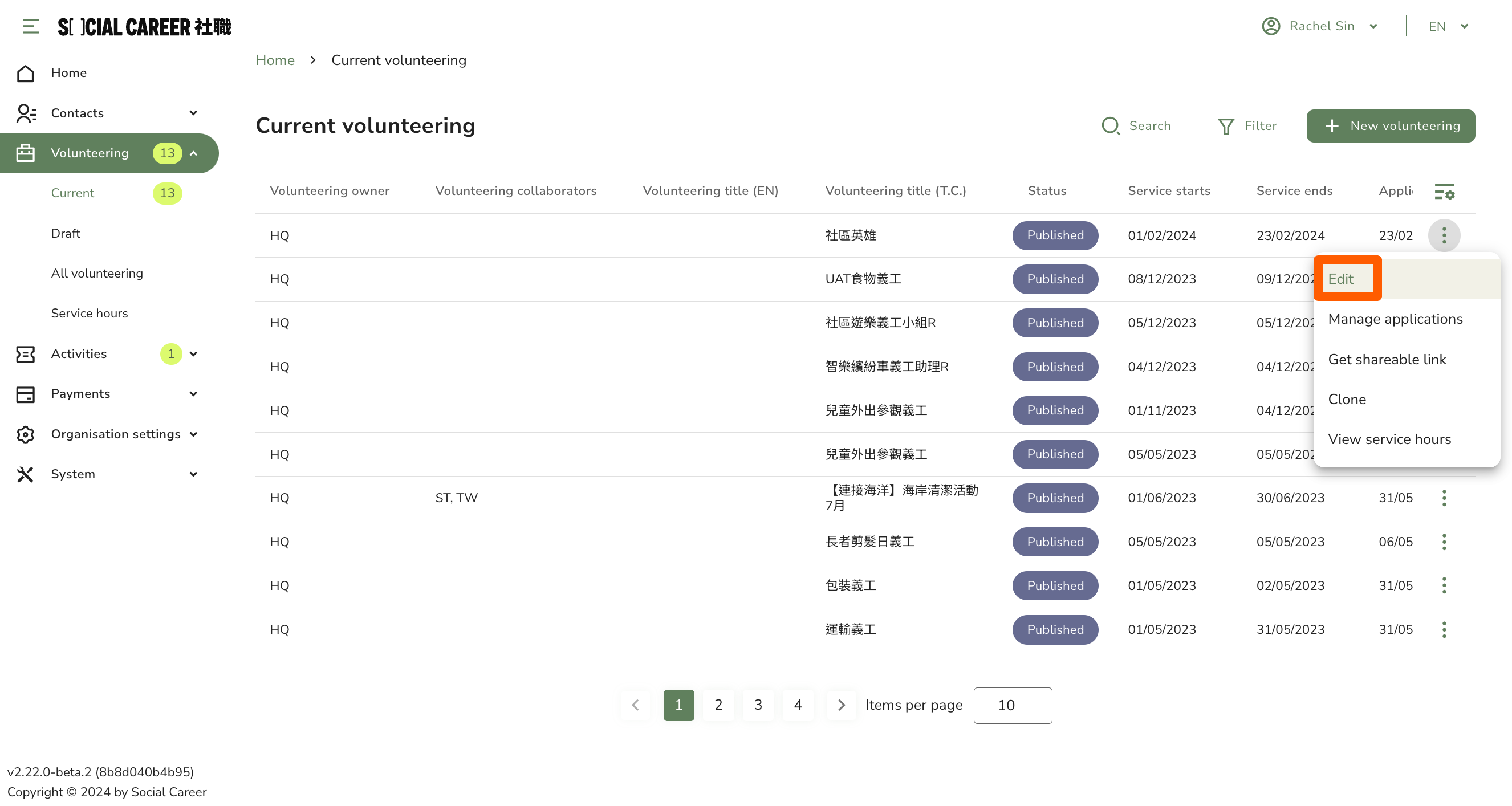The width and height of the screenshot is (1512, 806).
Task: Open three-dot menu for 長者剪髮日義工 row
Action: (1444, 542)
